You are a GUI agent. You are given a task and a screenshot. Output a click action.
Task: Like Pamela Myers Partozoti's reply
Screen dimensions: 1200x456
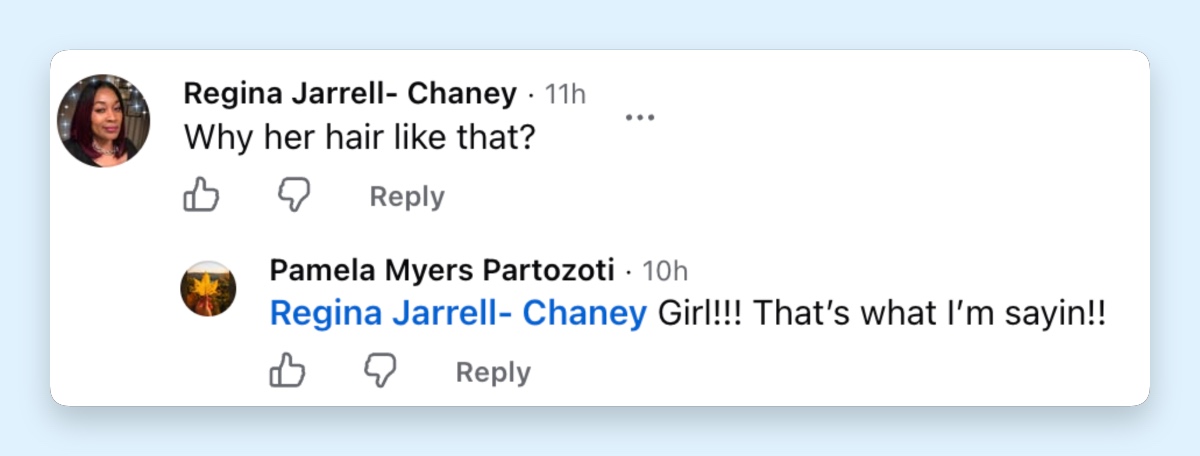pos(288,371)
